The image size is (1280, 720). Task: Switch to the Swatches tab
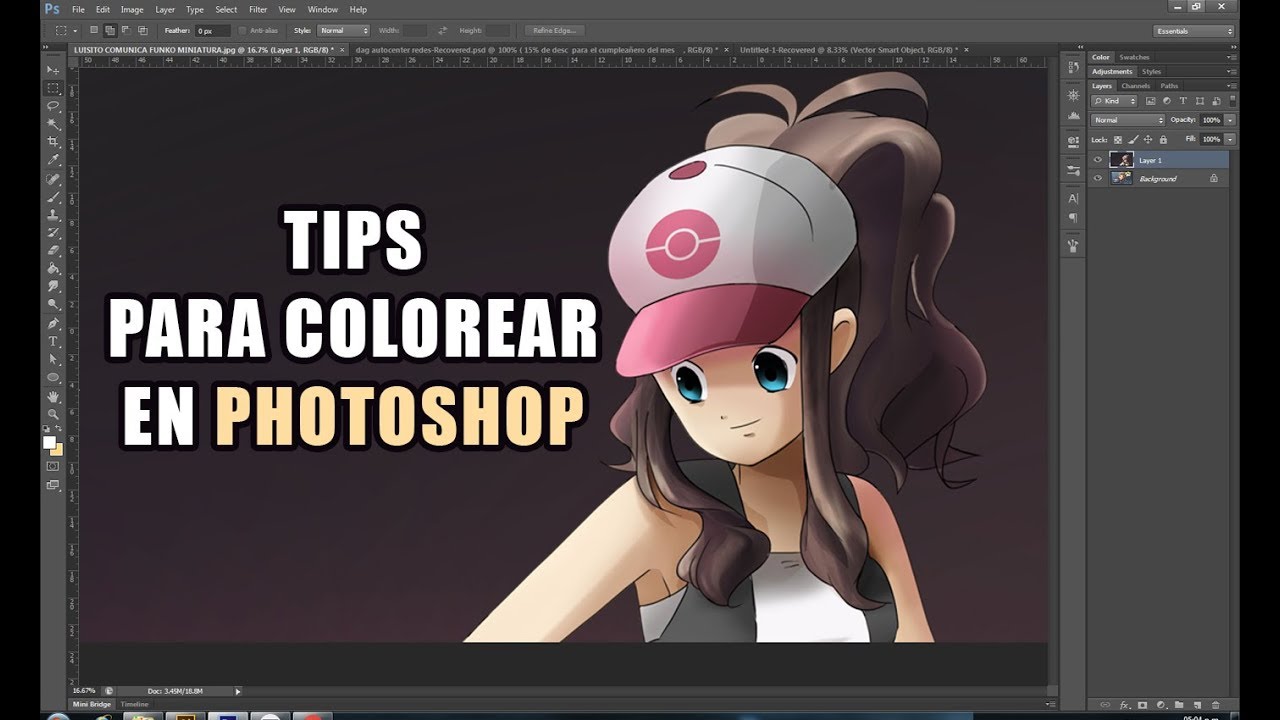(x=1134, y=57)
